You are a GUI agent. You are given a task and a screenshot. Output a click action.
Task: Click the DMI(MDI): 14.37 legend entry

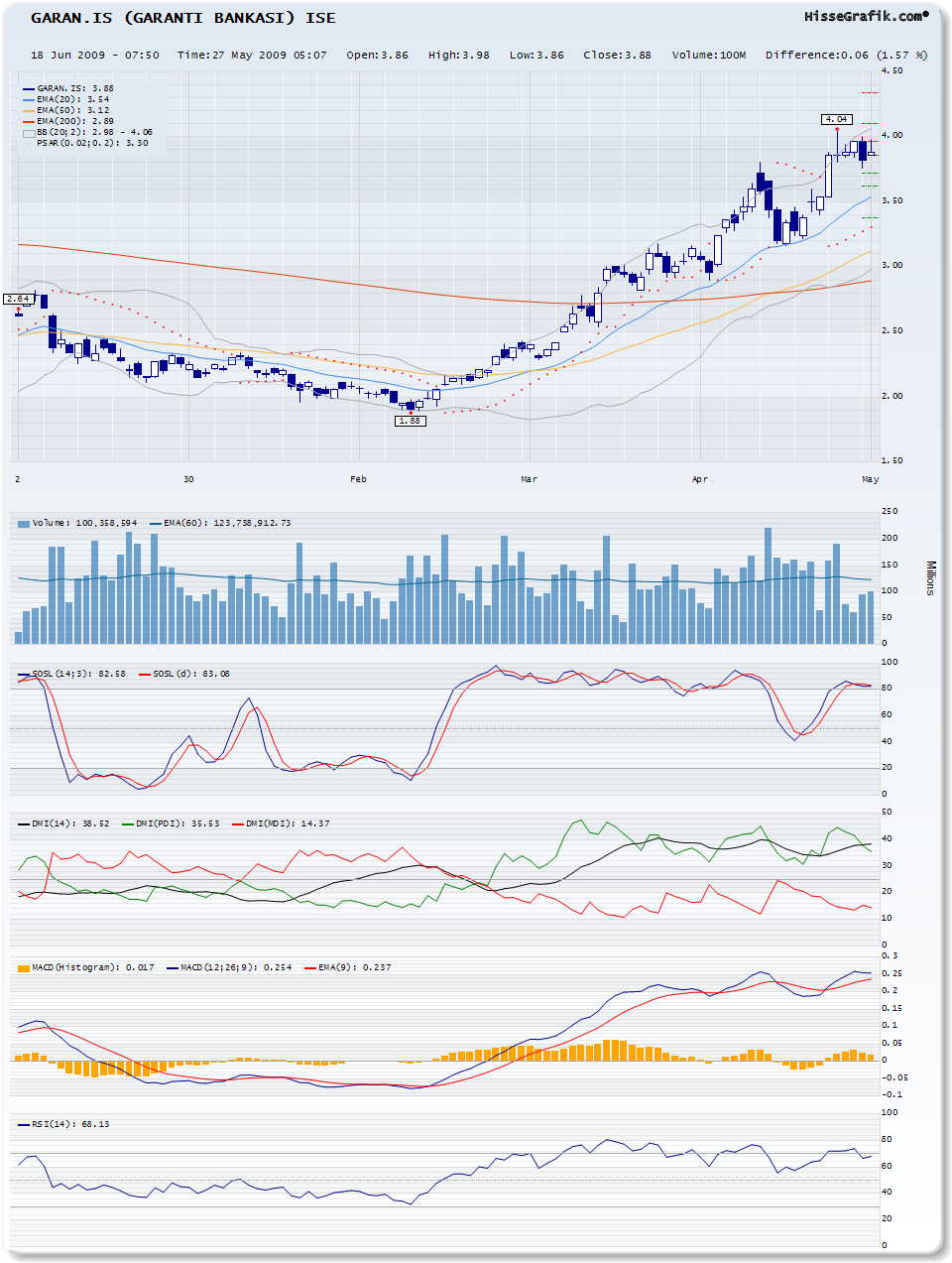281,823
